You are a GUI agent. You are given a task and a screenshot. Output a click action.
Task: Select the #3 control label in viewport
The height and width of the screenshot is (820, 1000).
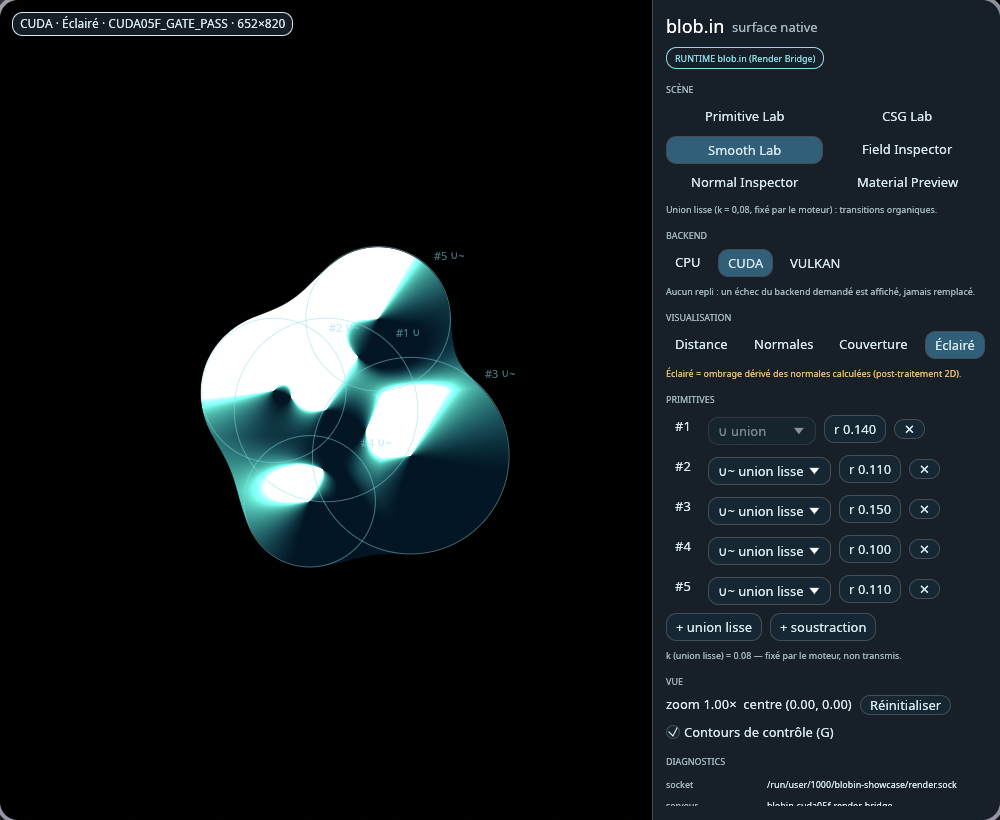(500, 374)
